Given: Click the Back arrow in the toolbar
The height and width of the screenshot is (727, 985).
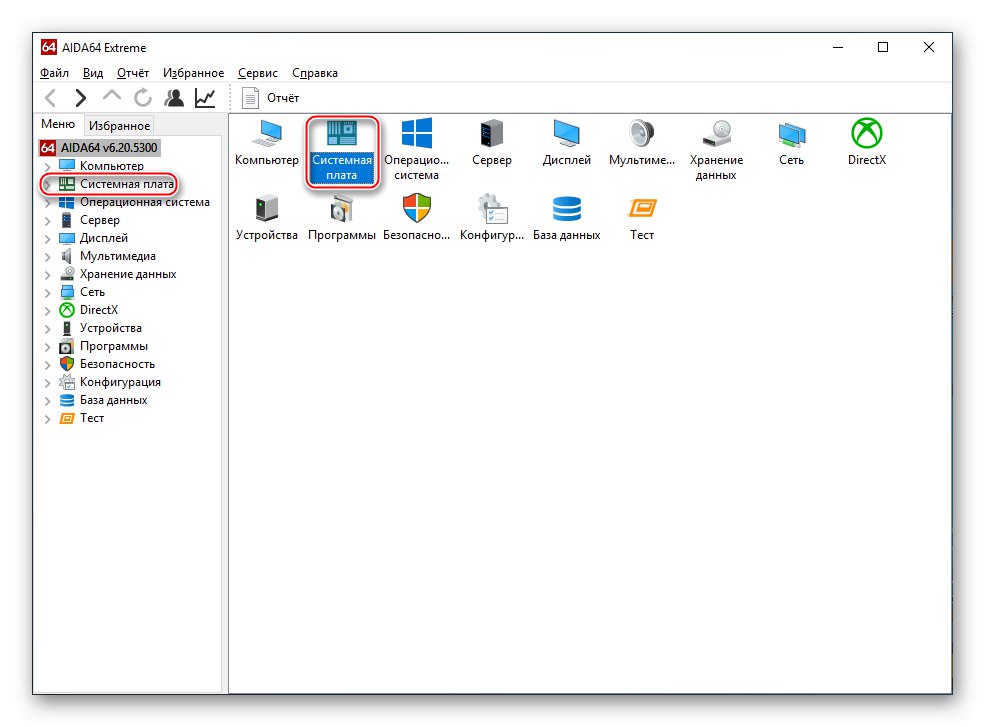Looking at the screenshot, I should (x=51, y=98).
